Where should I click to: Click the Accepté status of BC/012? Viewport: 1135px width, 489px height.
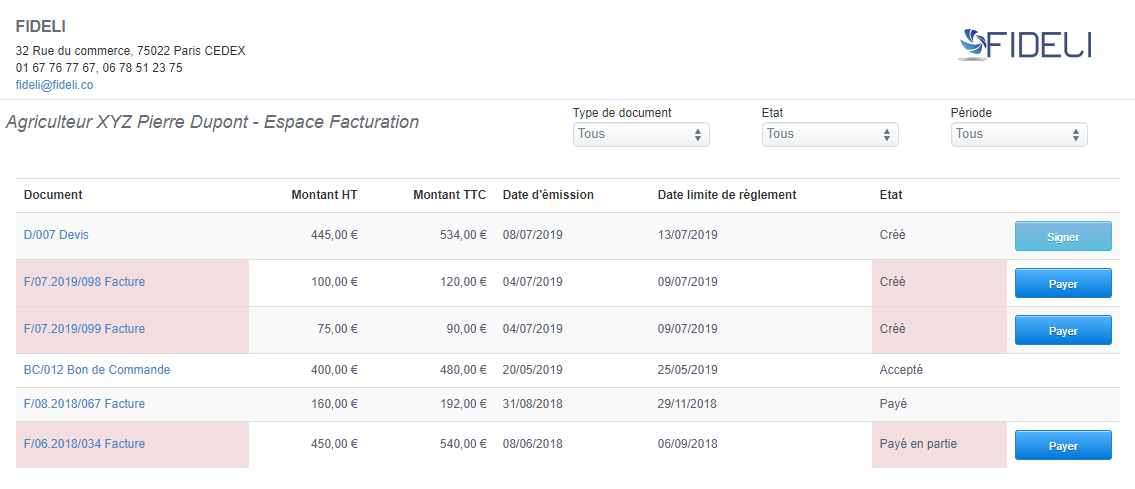tap(901, 370)
